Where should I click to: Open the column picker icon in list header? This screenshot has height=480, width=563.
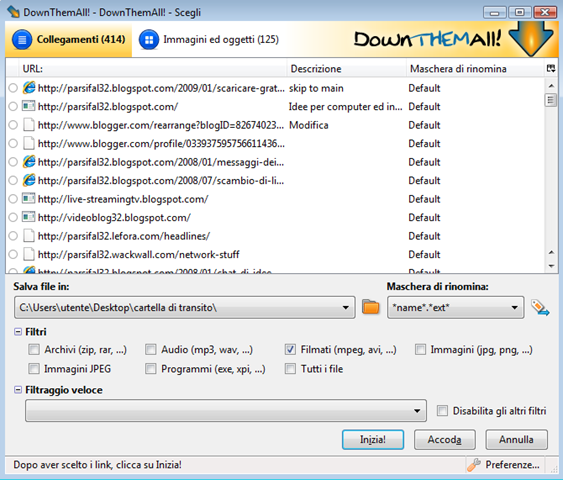[x=551, y=68]
